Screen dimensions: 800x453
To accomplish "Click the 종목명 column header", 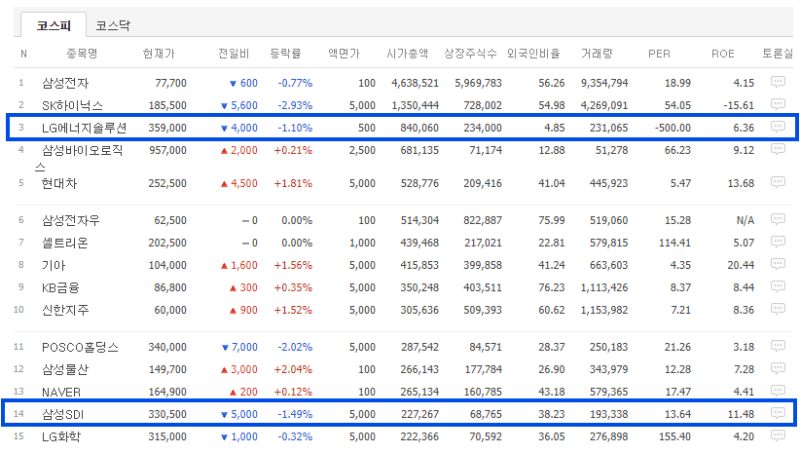I will (82, 54).
